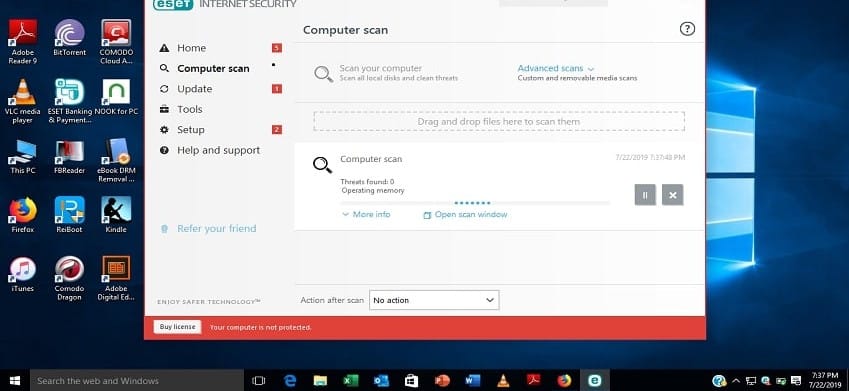Open the Tools section

coord(189,109)
